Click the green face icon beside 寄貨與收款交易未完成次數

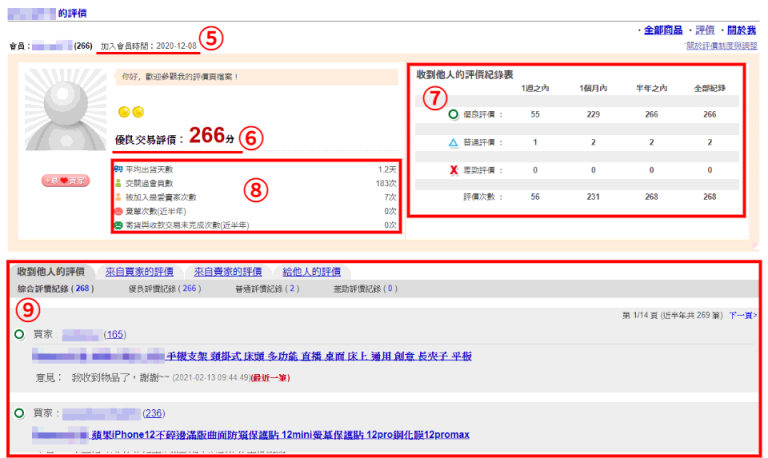[x=119, y=226]
